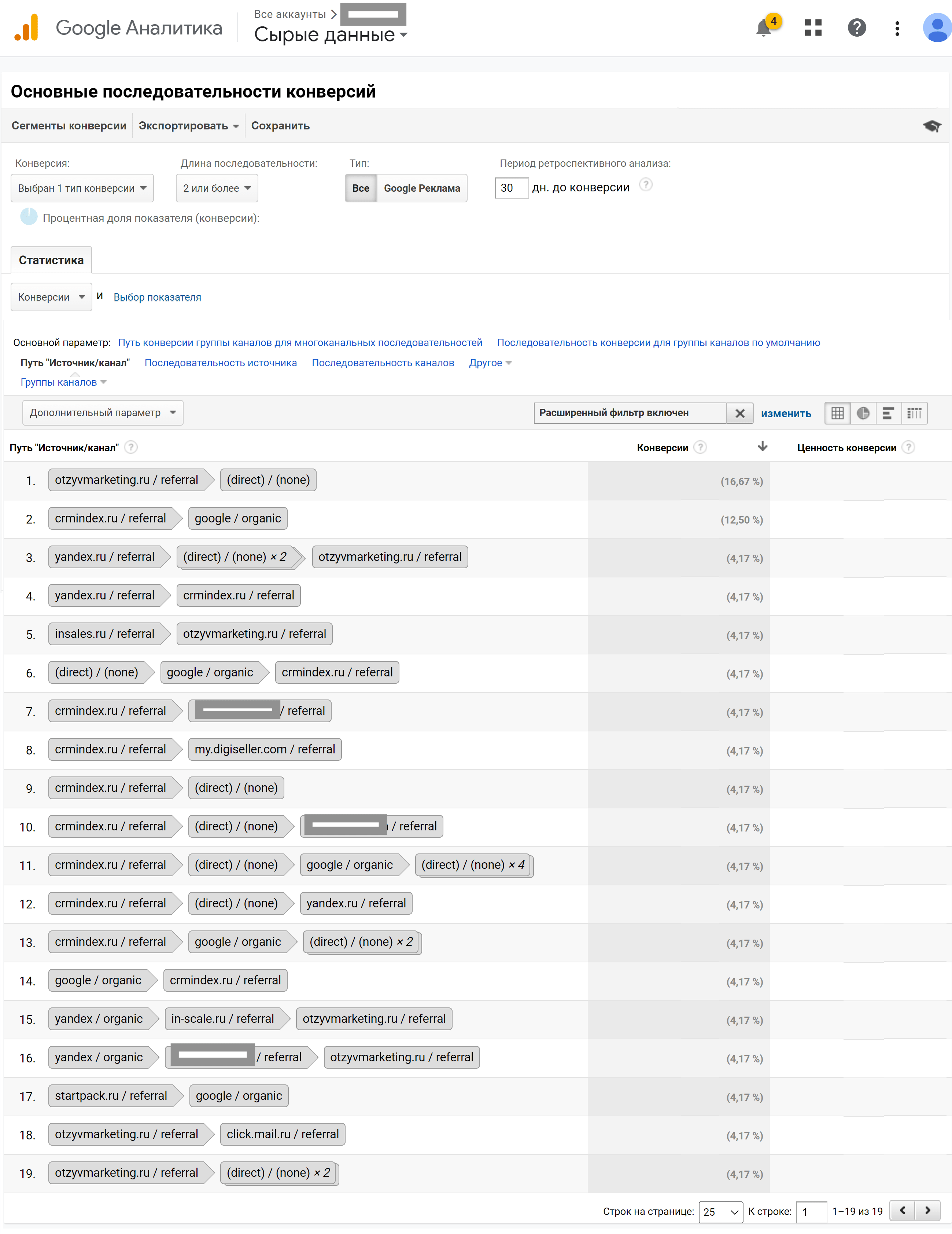Image resolution: width=952 pixels, height=1234 pixels.
Task: Open the Дополнительный параметр dropdown
Action: coord(103,413)
